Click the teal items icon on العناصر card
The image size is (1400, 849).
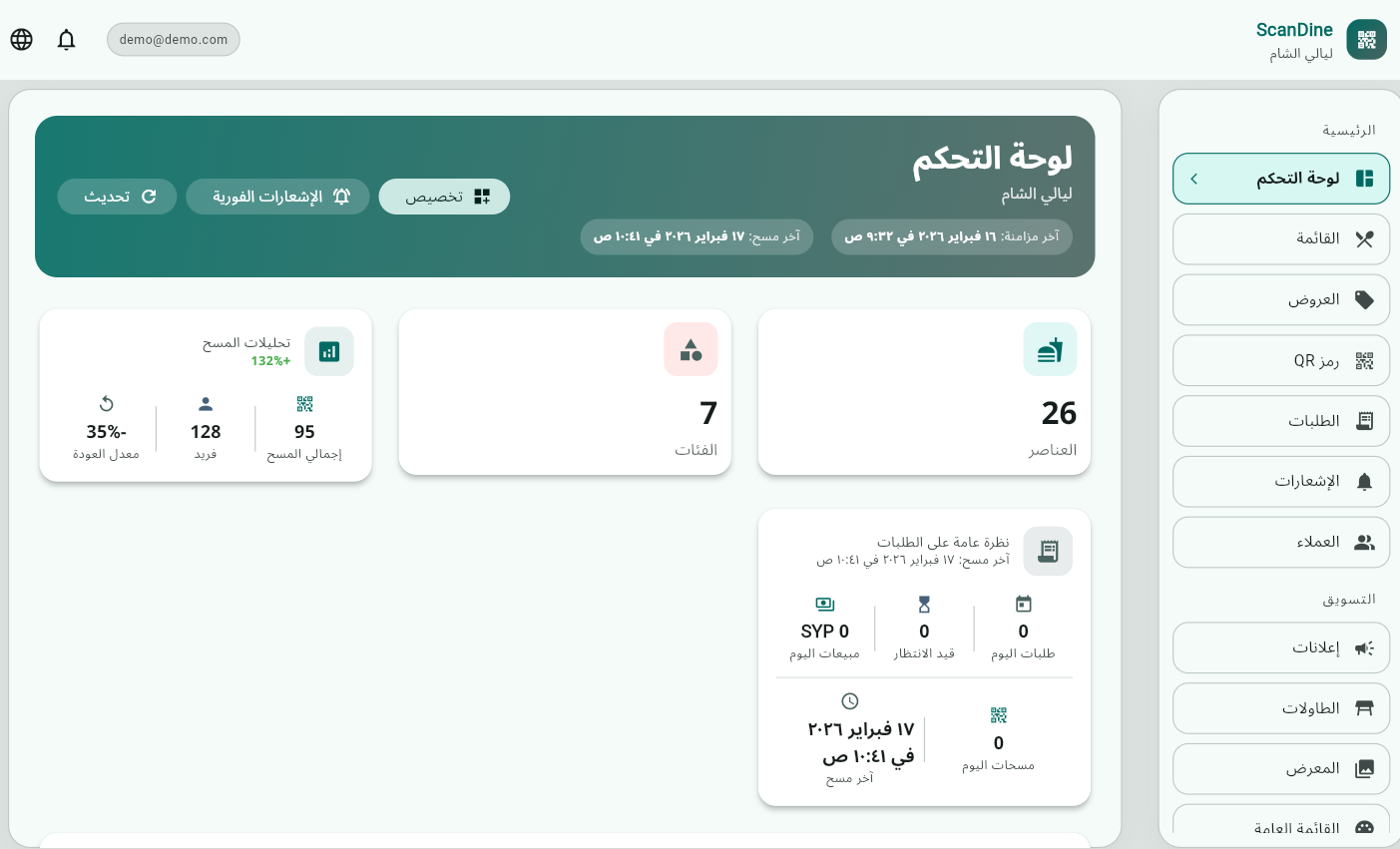tap(1050, 349)
